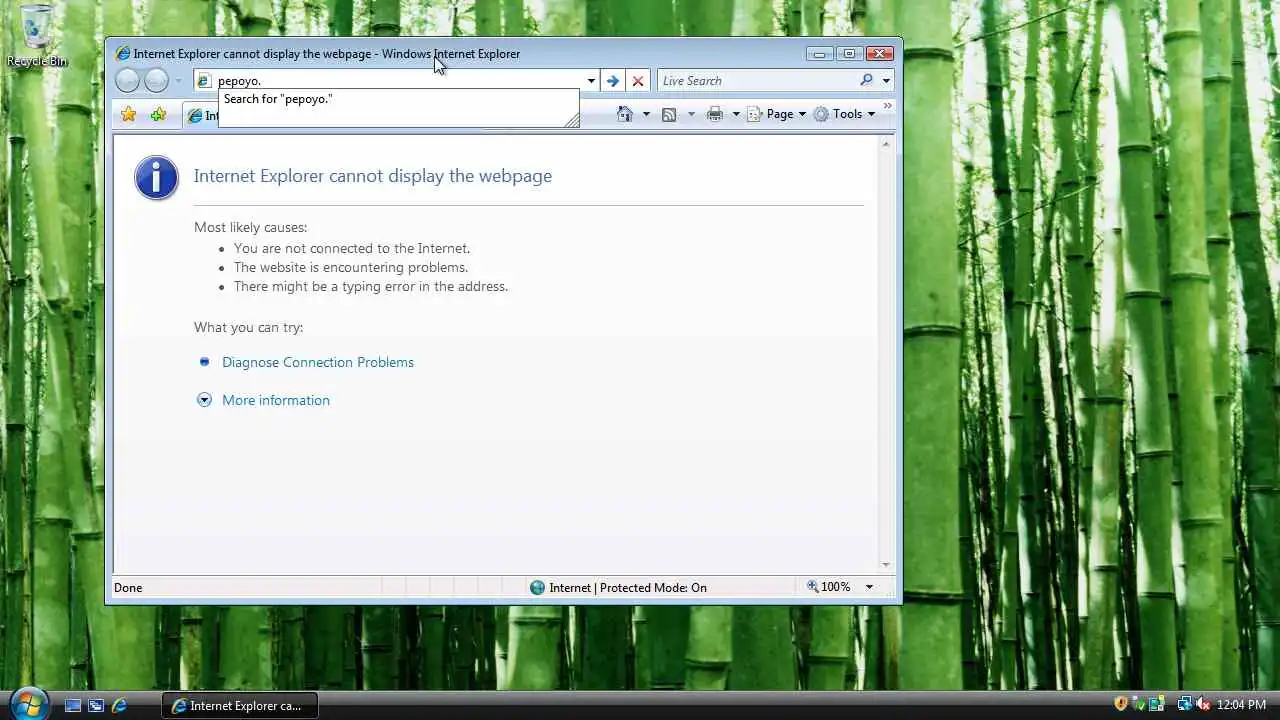Expand the toolbar overflow chevron
This screenshot has height=720, width=1280.
click(887, 106)
